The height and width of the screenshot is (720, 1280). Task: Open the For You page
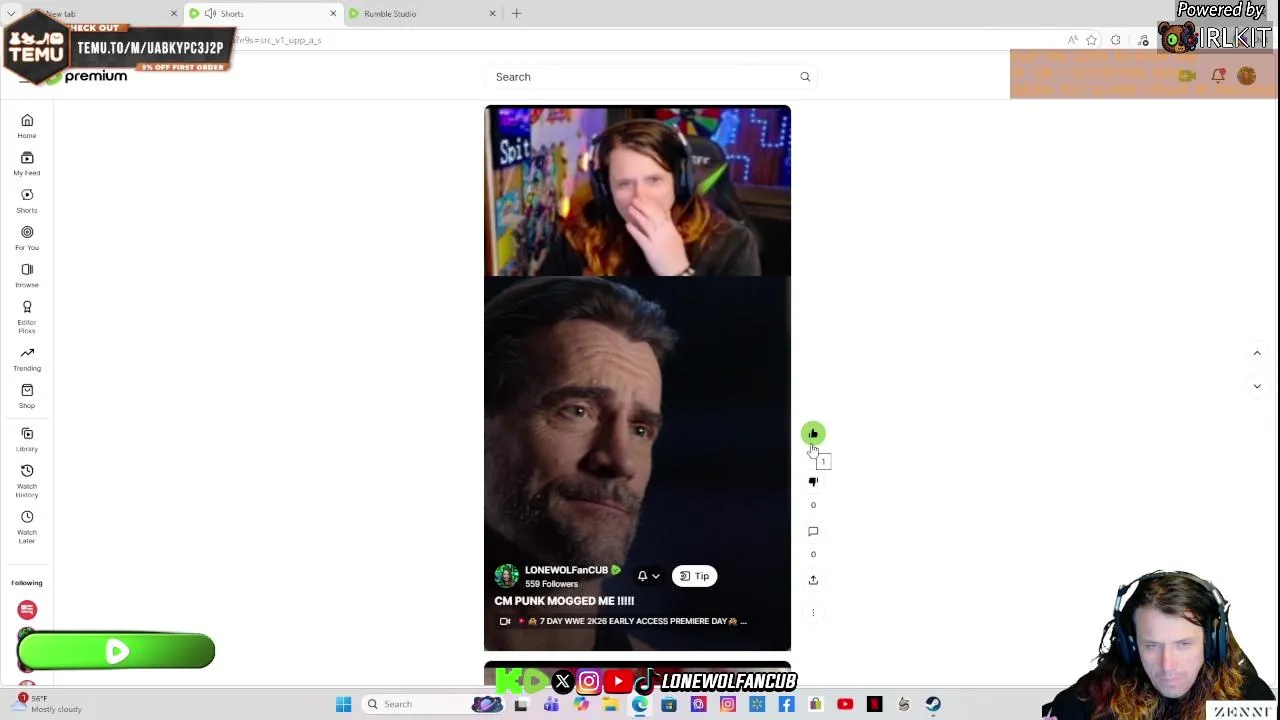[27, 238]
